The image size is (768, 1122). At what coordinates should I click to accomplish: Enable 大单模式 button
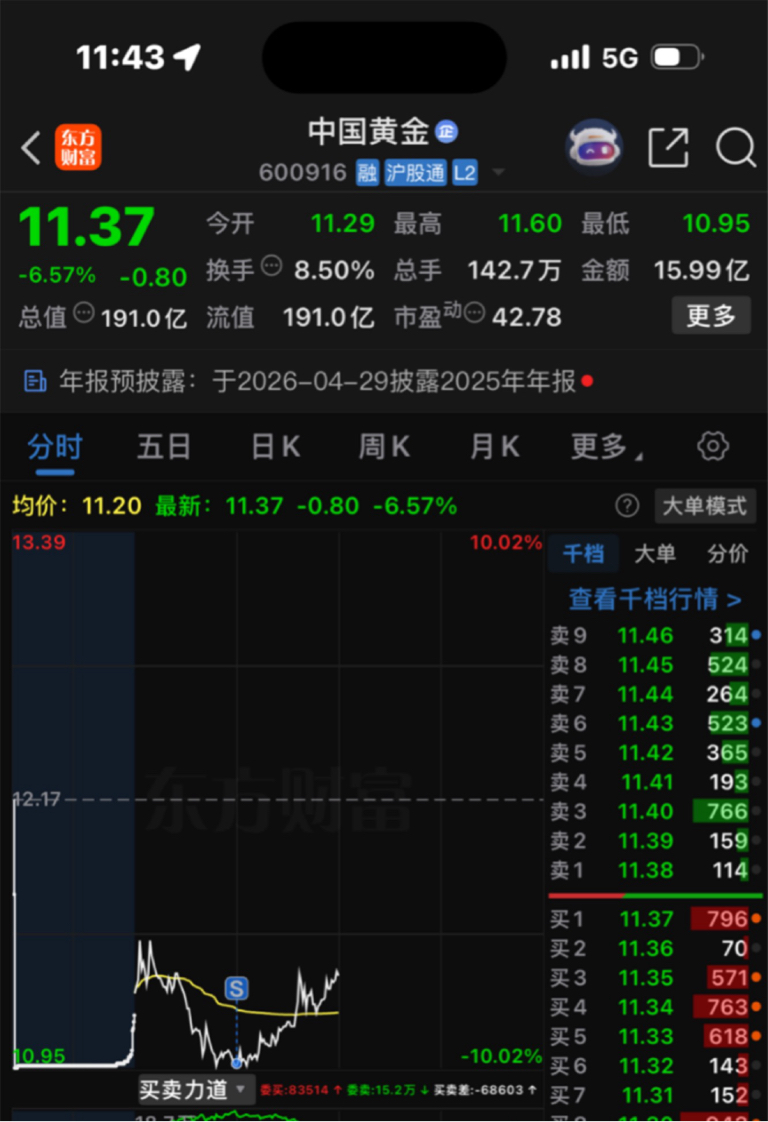tap(705, 506)
